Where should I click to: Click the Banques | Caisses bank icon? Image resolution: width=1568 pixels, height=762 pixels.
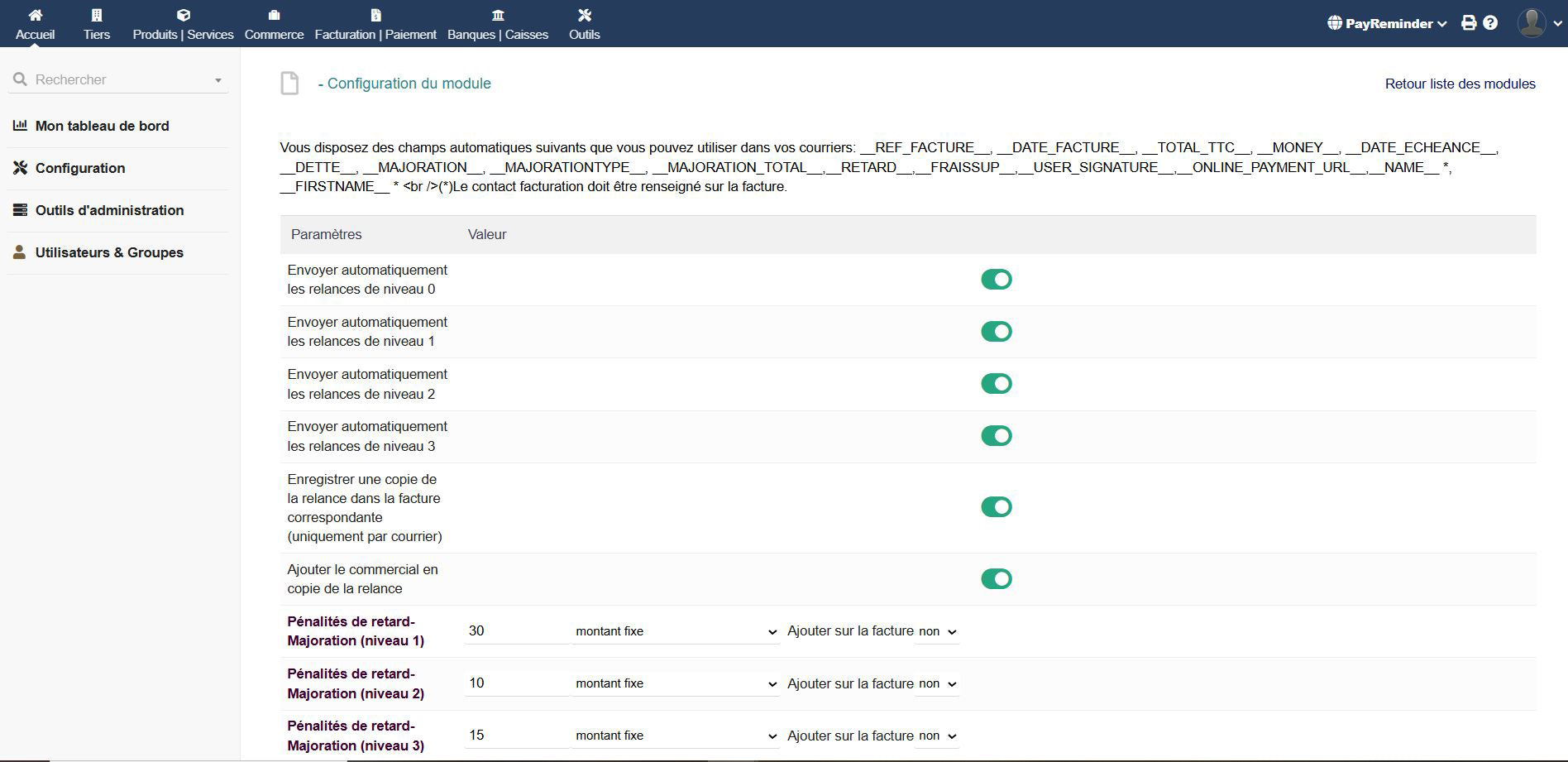tap(497, 15)
